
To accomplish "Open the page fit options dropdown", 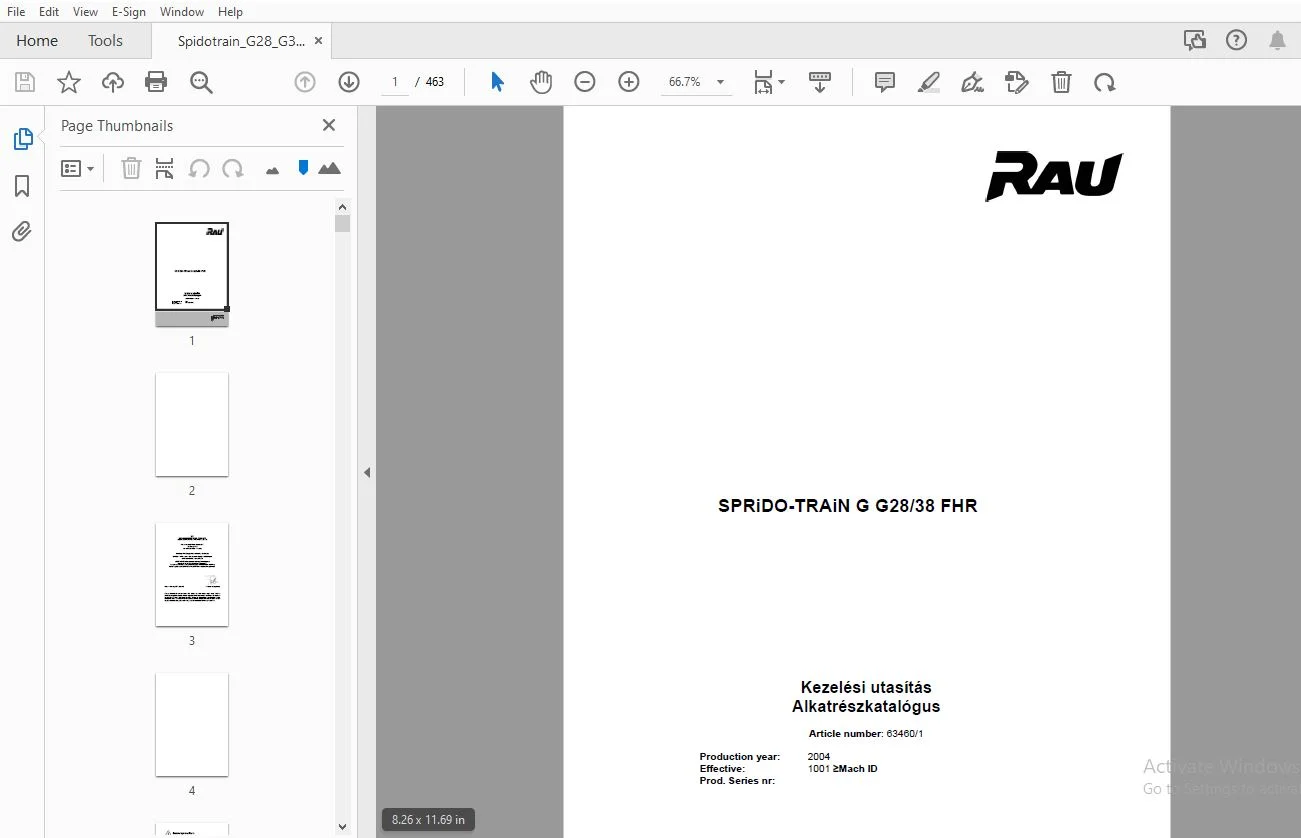I will pyautogui.click(x=768, y=82).
